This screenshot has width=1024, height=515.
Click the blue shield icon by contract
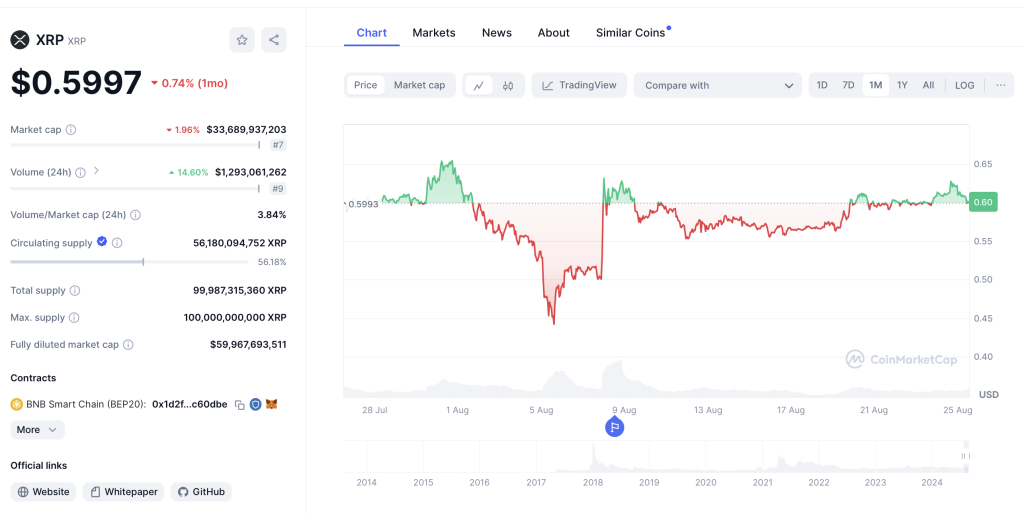(x=255, y=405)
